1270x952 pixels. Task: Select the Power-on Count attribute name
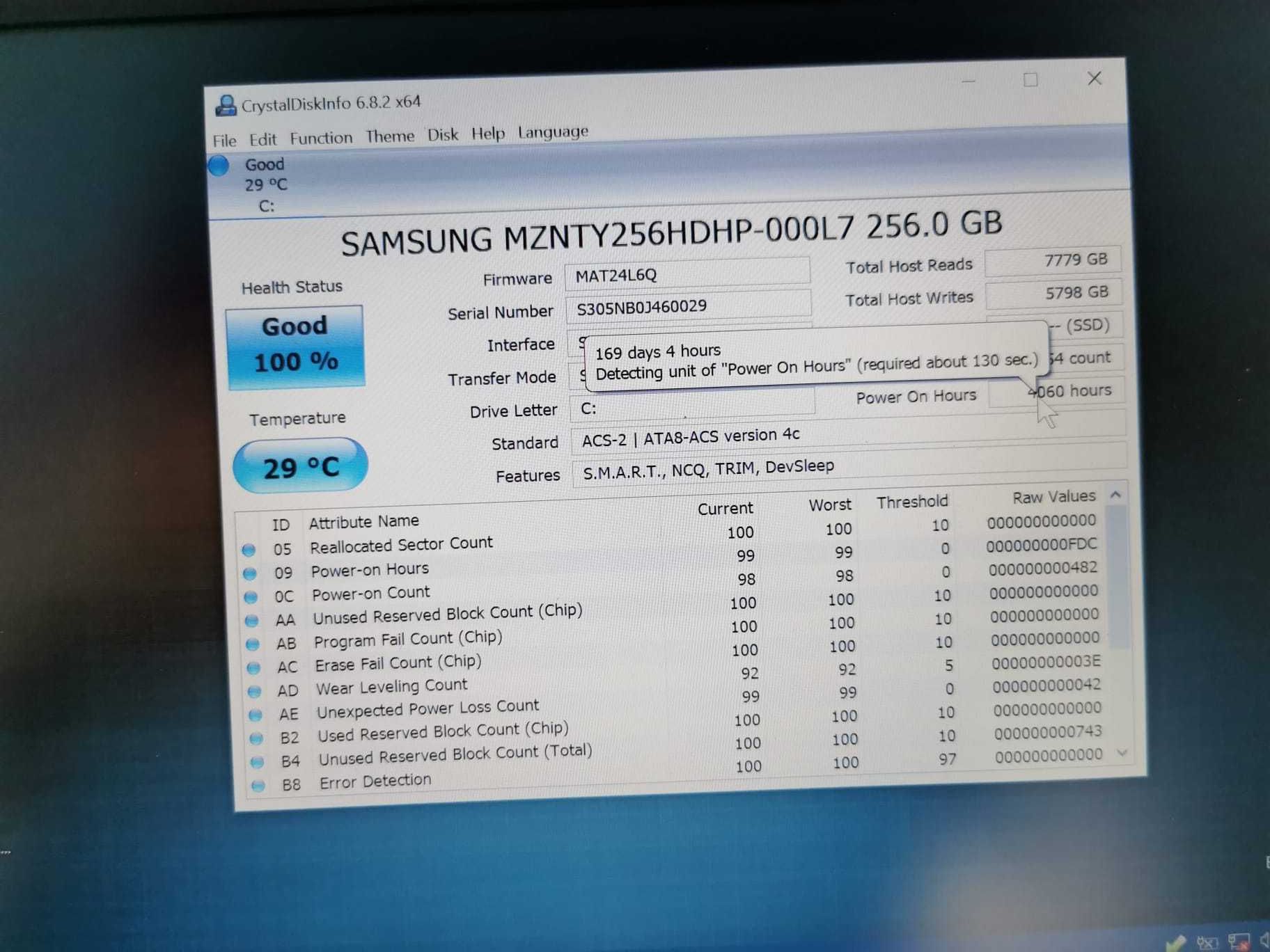point(371,594)
